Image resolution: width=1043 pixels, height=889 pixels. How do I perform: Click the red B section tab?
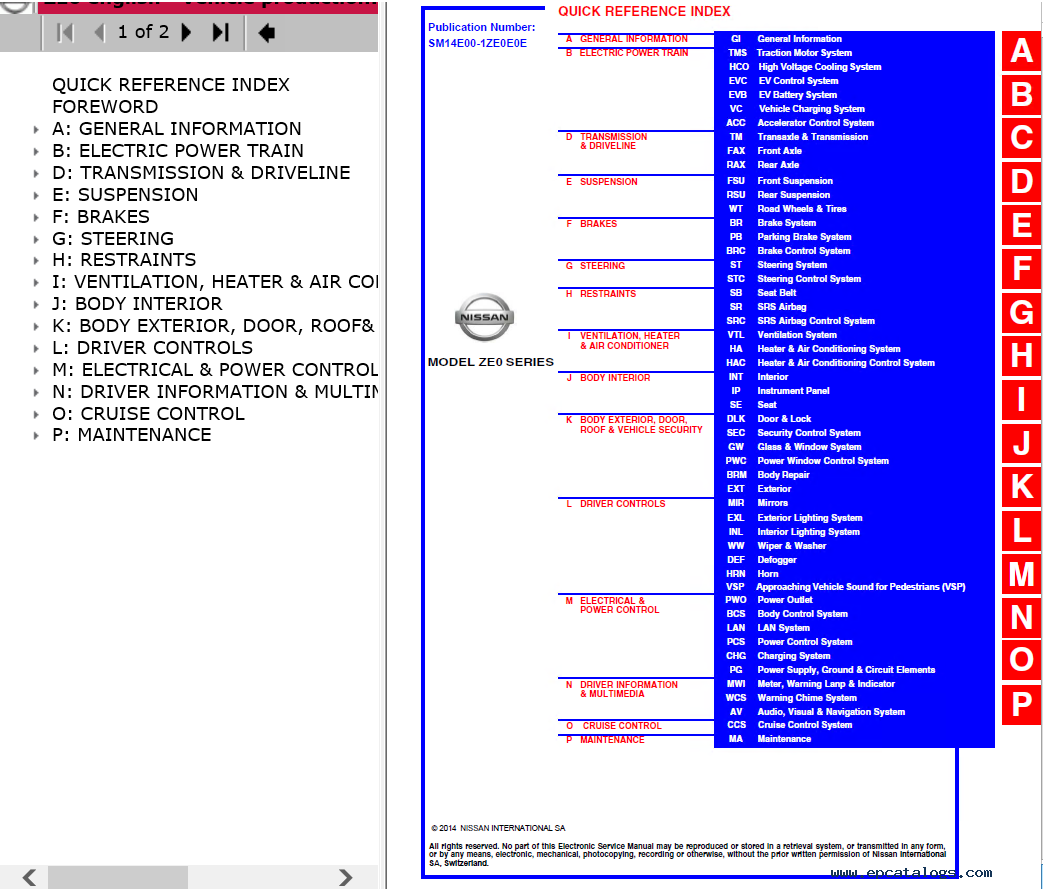(x=1022, y=94)
